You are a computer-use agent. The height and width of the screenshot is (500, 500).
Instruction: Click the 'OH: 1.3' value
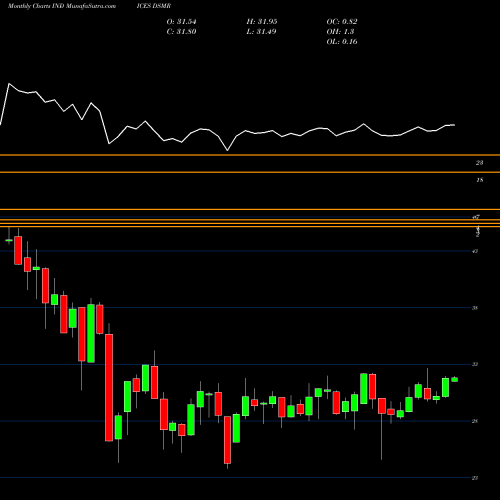340,32
